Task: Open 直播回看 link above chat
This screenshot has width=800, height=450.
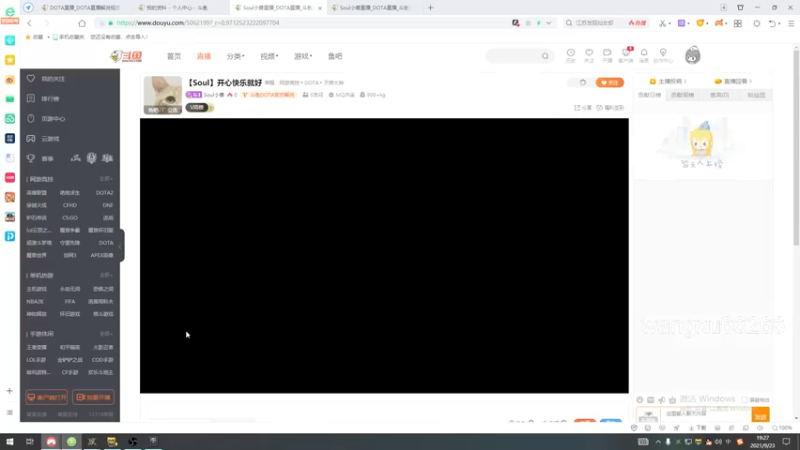Action: pos(734,81)
